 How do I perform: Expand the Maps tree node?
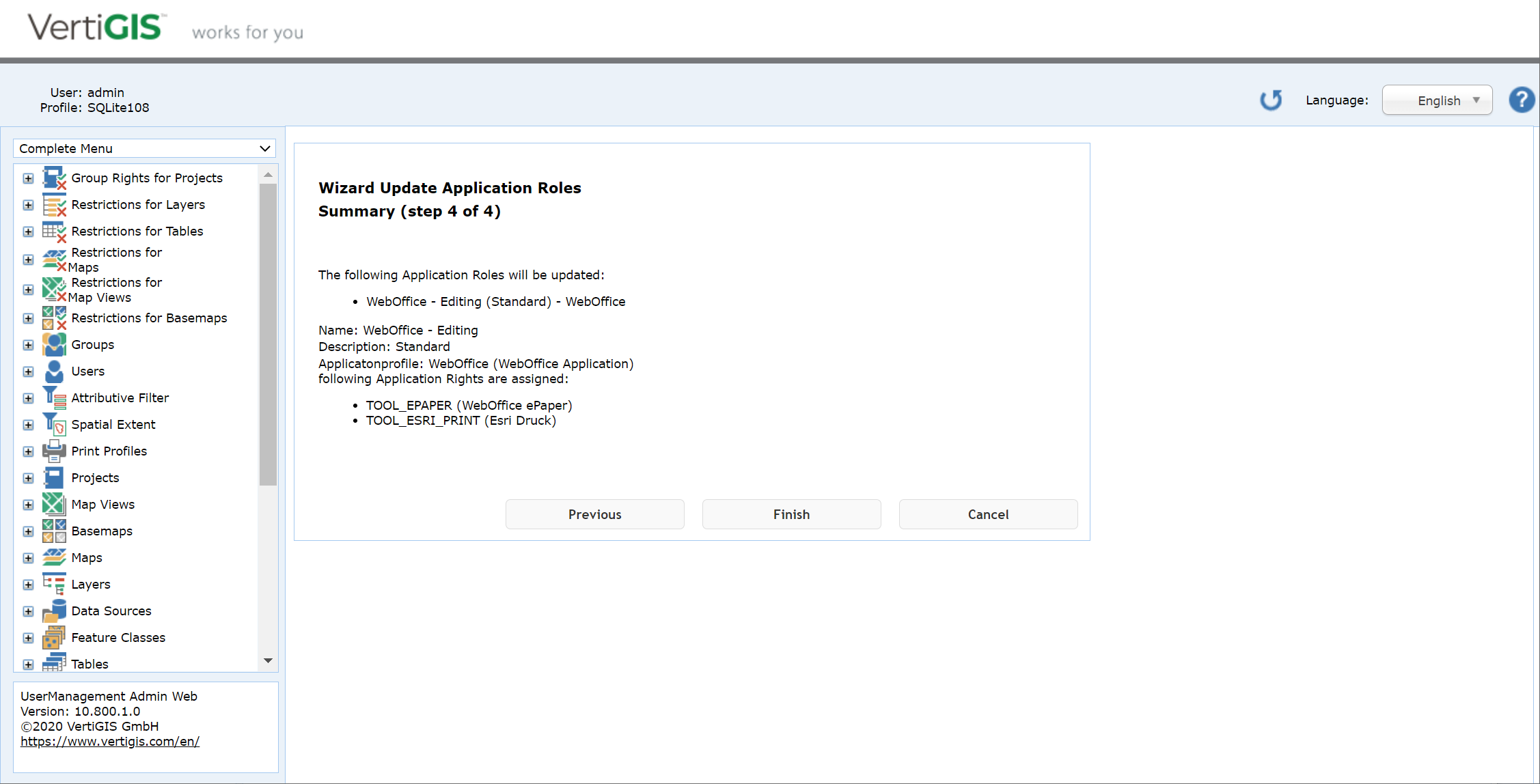(28, 557)
